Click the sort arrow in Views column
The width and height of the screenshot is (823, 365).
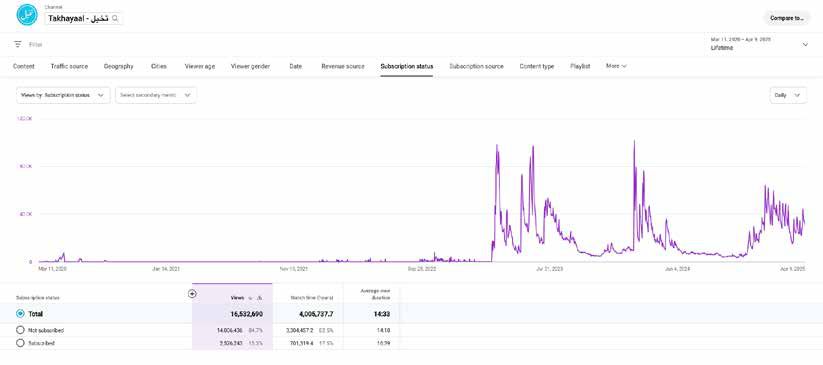click(x=250, y=298)
